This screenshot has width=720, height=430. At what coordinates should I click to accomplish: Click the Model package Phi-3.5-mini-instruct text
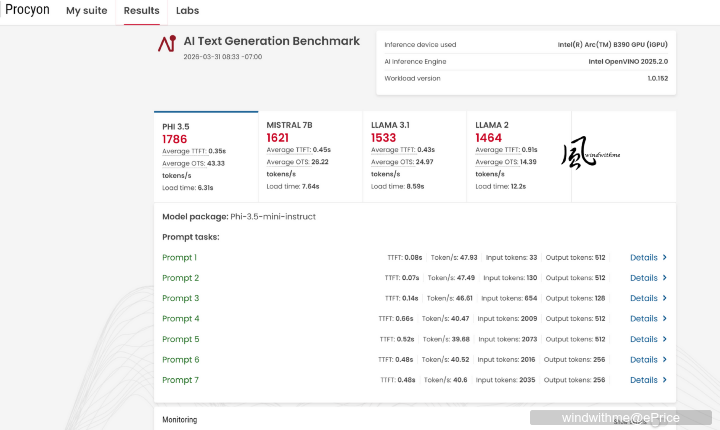point(239,217)
